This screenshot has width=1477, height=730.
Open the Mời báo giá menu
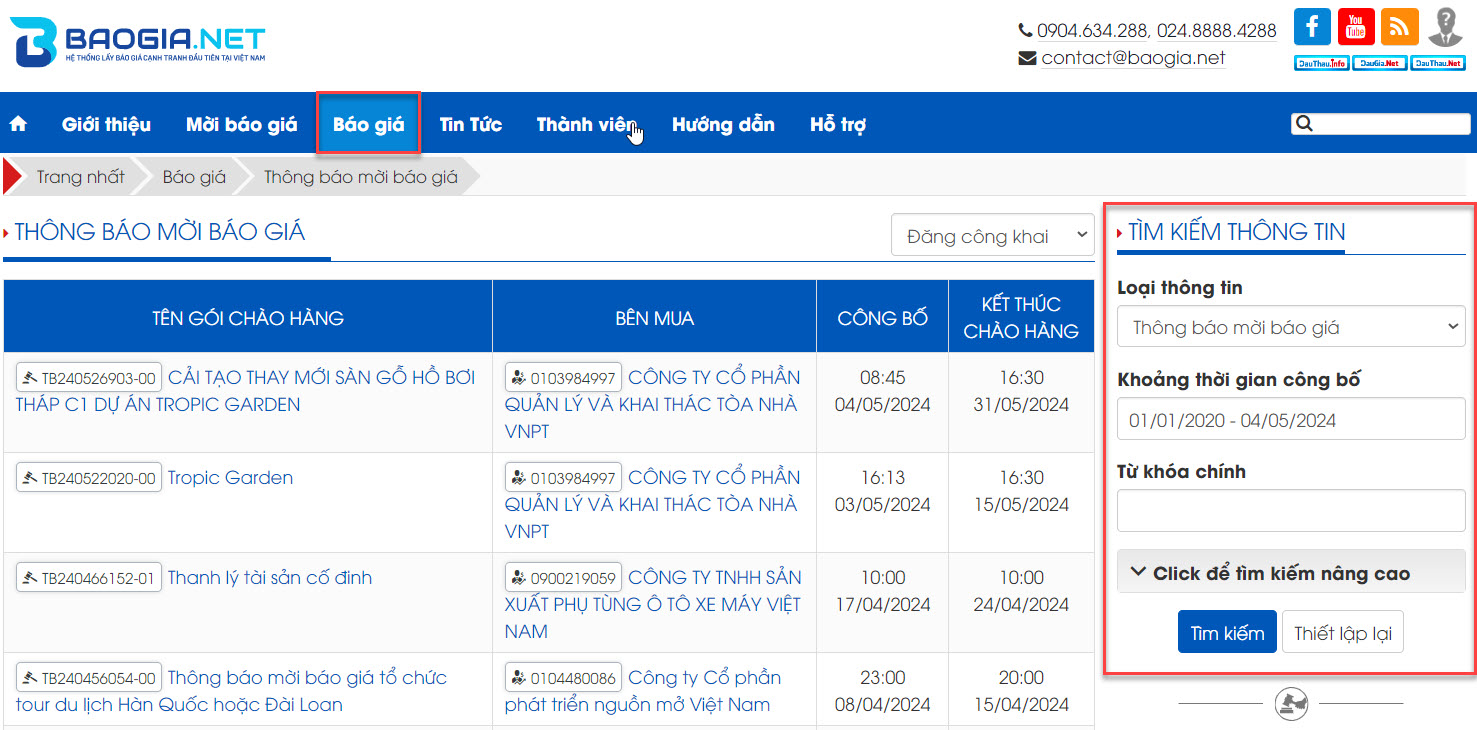(241, 124)
